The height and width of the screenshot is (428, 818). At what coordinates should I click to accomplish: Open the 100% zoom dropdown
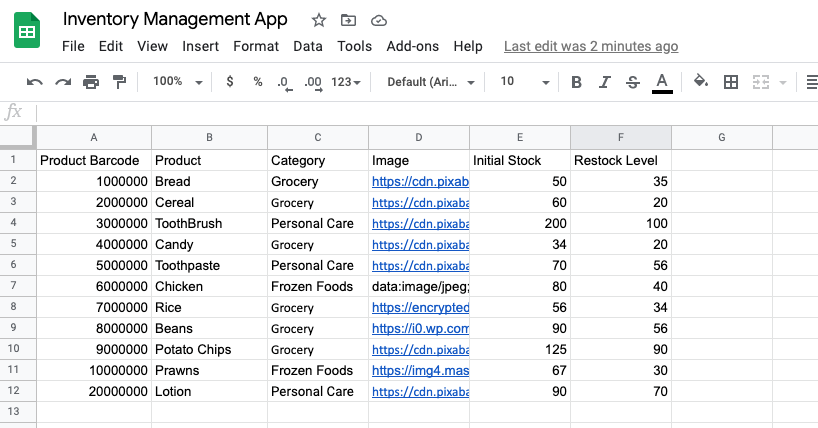pyautogui.click(x=177, y=81)
